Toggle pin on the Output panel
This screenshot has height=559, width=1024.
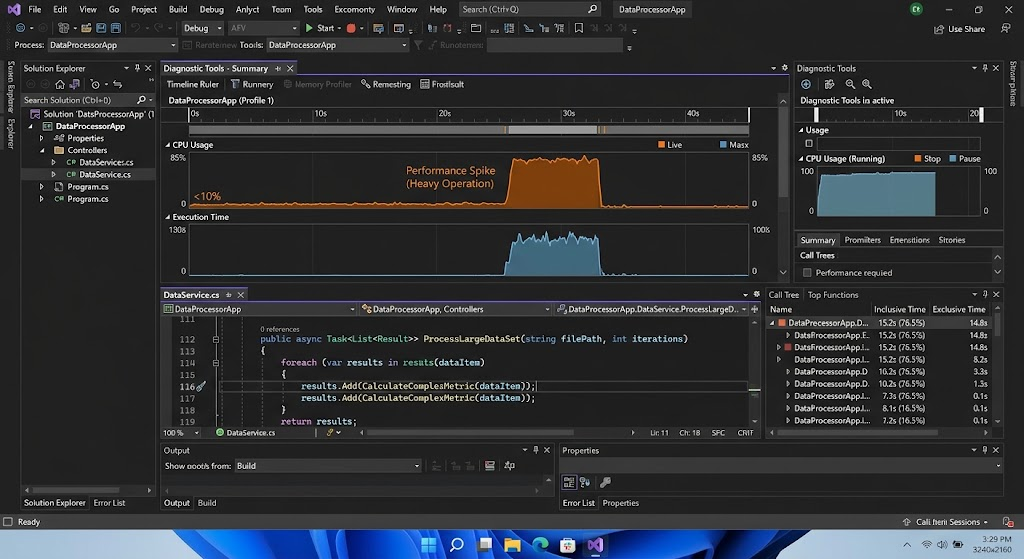click(536, 450)
